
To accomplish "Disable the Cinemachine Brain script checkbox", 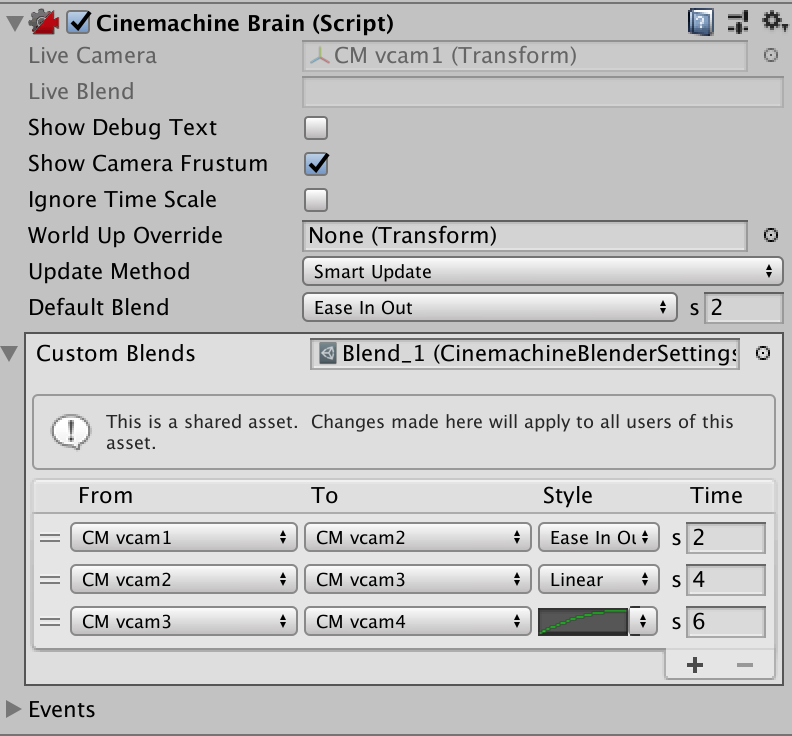I will pyautogui.click(x=78, y=22).
